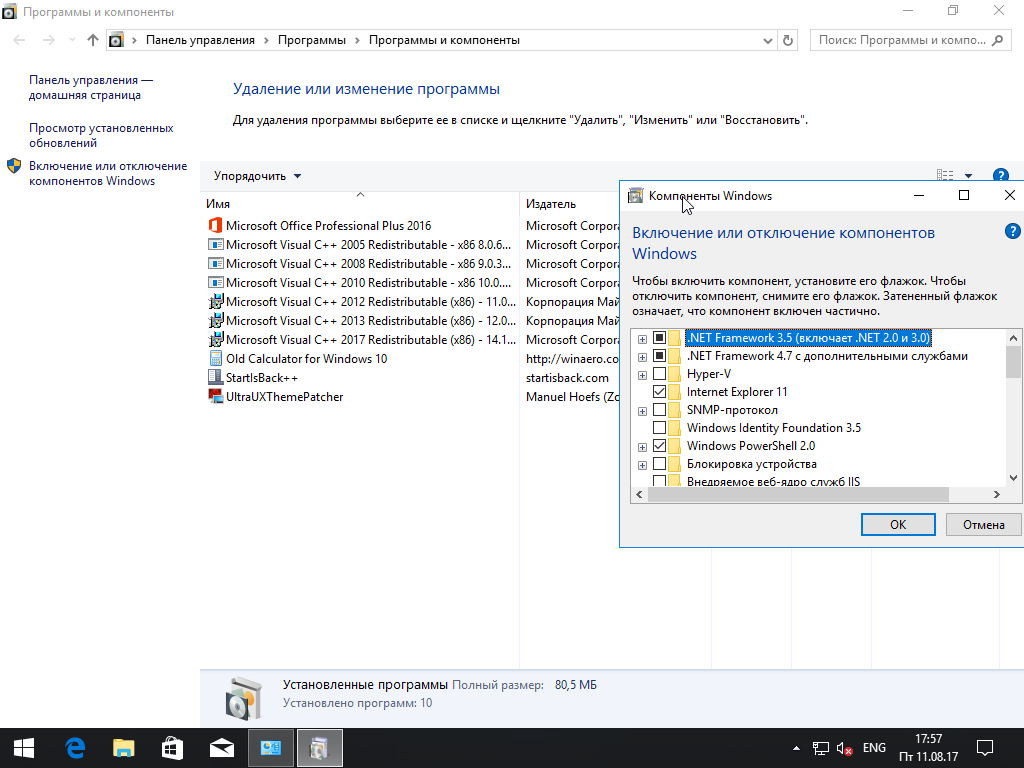
Task: Go up one level in Control Panel
Action: pyautogui.click(x=93, y=40)
